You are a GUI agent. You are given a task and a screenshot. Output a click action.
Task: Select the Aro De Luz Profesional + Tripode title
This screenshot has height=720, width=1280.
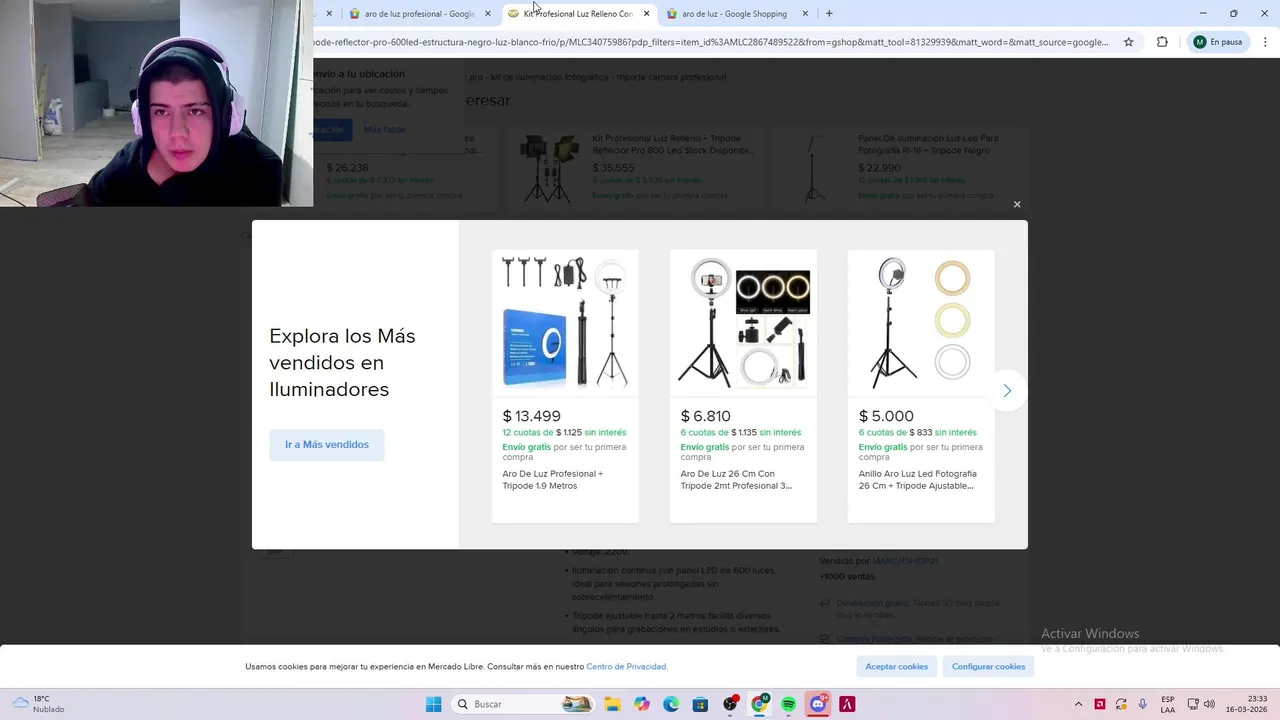click(x=552, y=480)
